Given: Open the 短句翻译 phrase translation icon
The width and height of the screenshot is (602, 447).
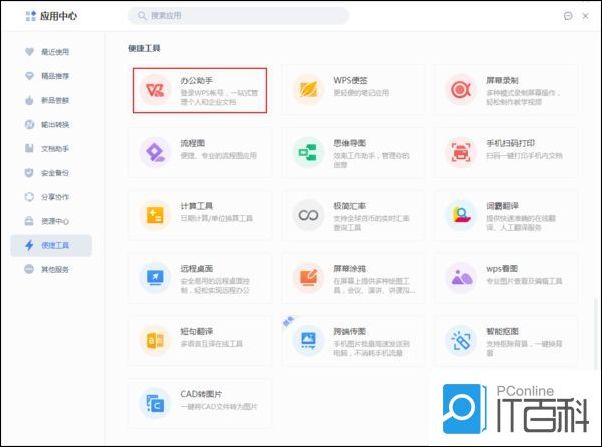Looking at the screenshot, I should 155,340.
